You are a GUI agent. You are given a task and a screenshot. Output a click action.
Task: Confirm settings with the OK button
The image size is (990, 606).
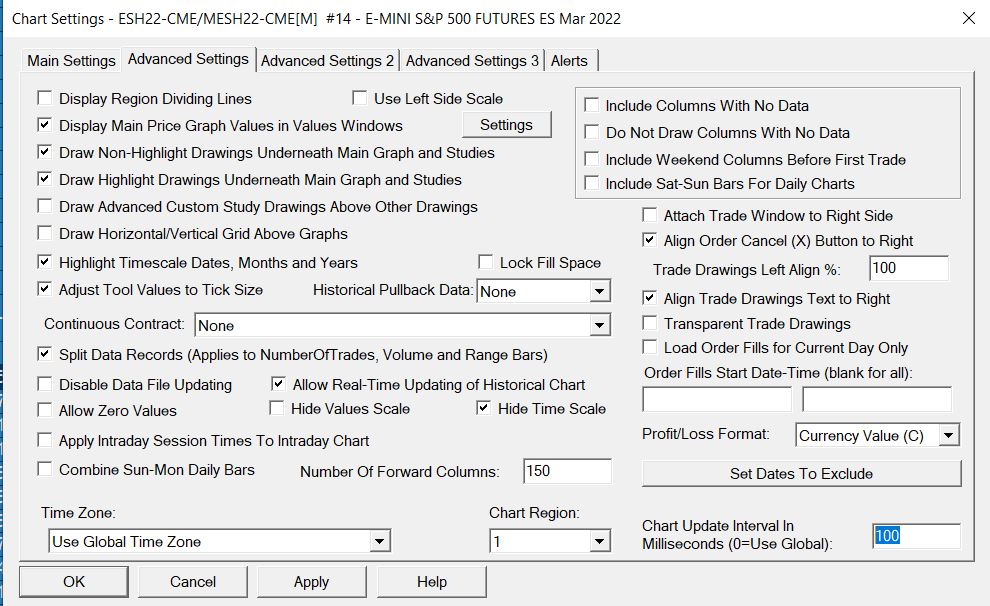(74, 581)
